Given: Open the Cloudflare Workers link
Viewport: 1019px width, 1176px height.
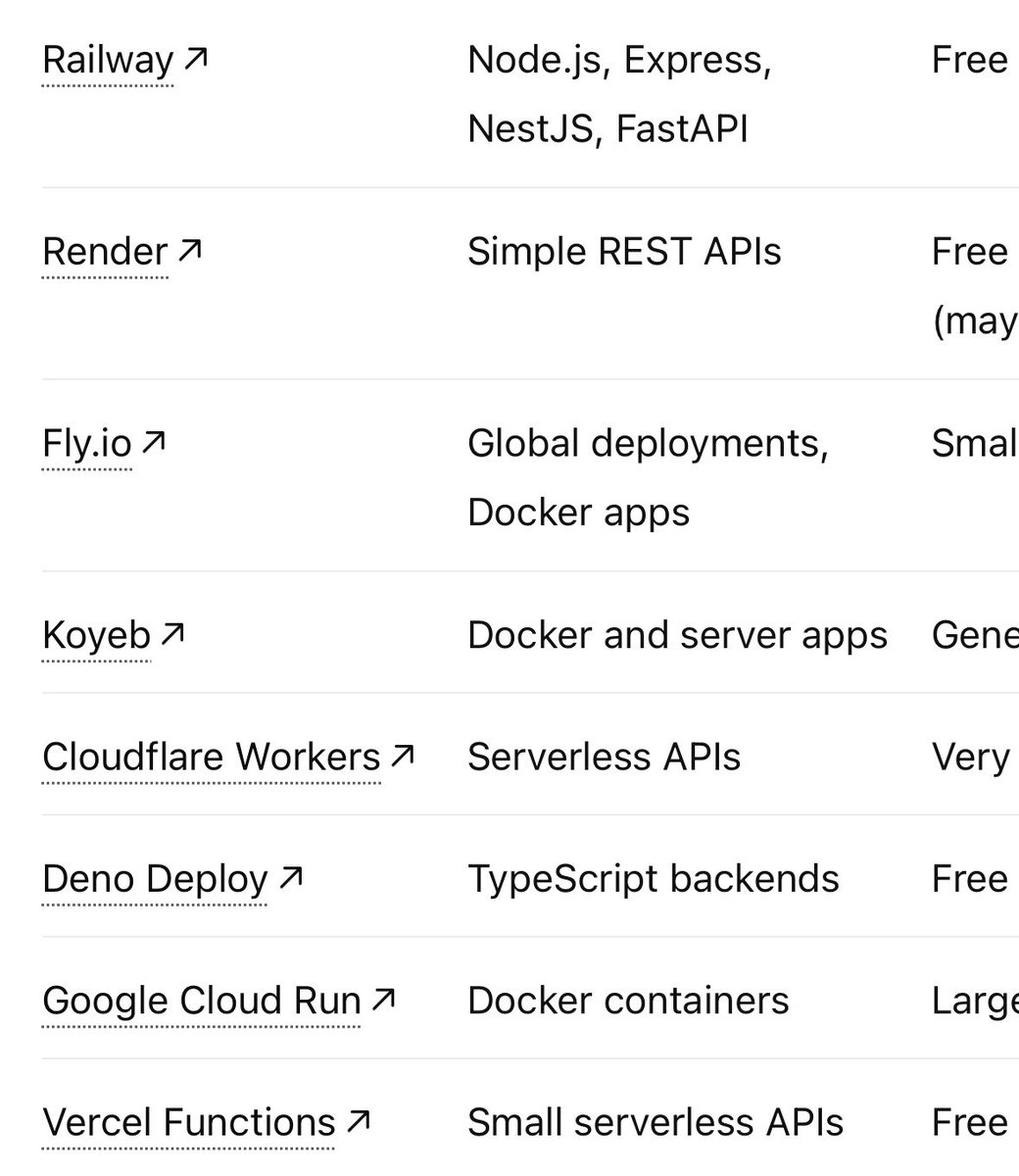Looking at the screenshot, I should [x=212, y=757].
